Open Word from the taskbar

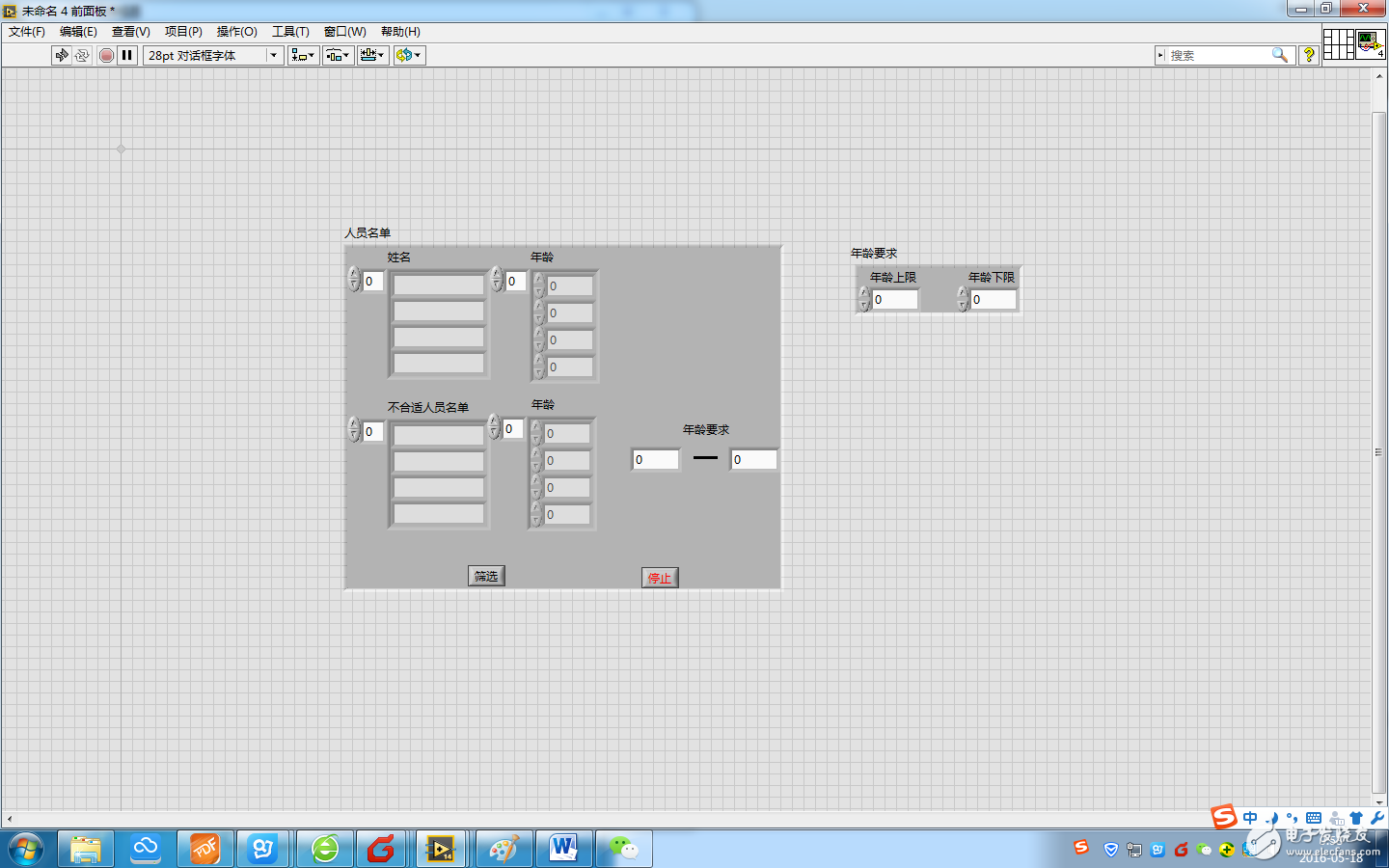563,849
